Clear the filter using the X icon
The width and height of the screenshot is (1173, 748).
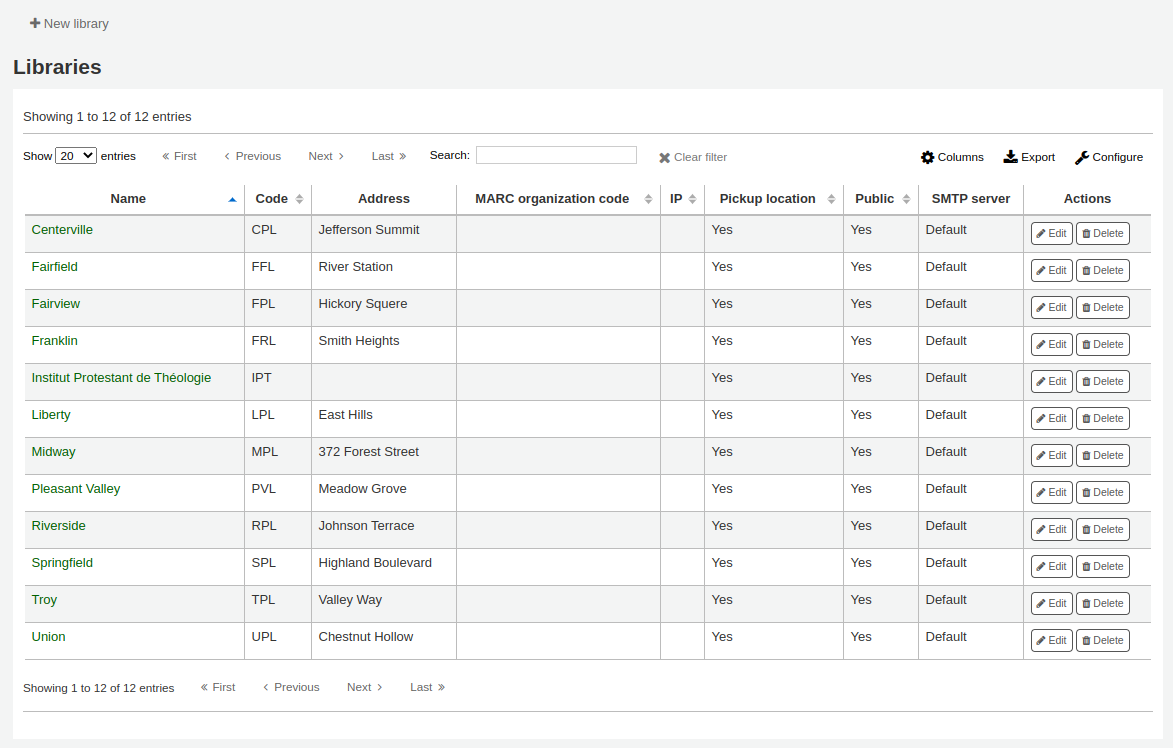tap(663, 157)
